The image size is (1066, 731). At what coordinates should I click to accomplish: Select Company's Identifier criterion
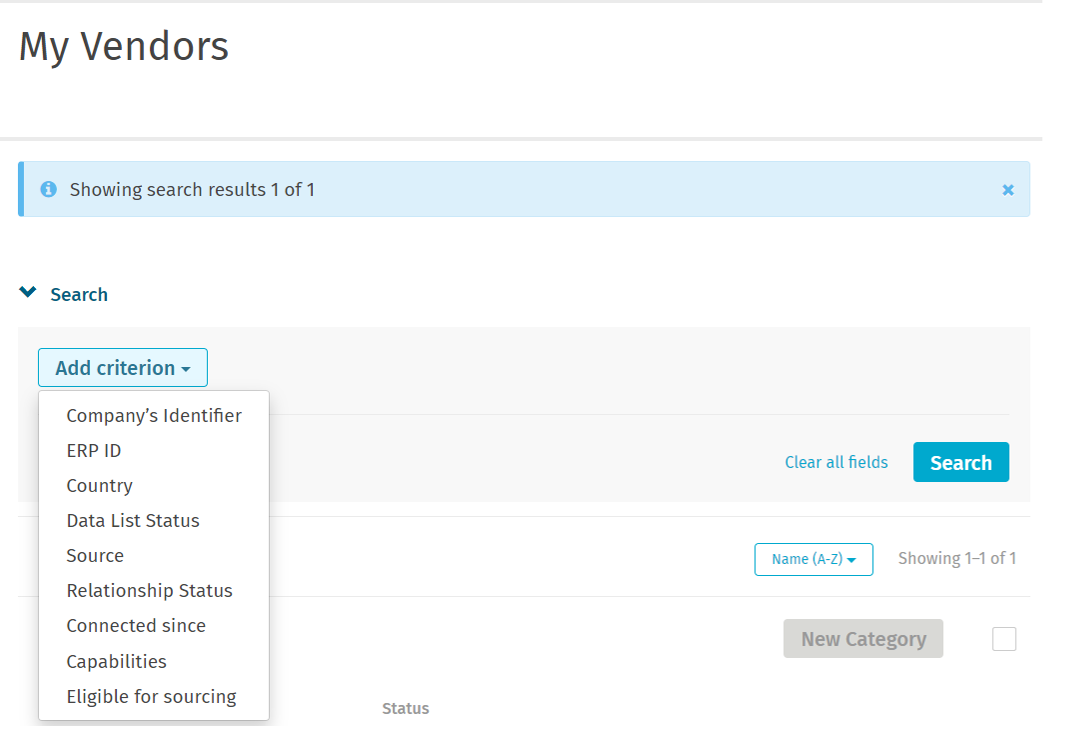[x=154, y=415]
